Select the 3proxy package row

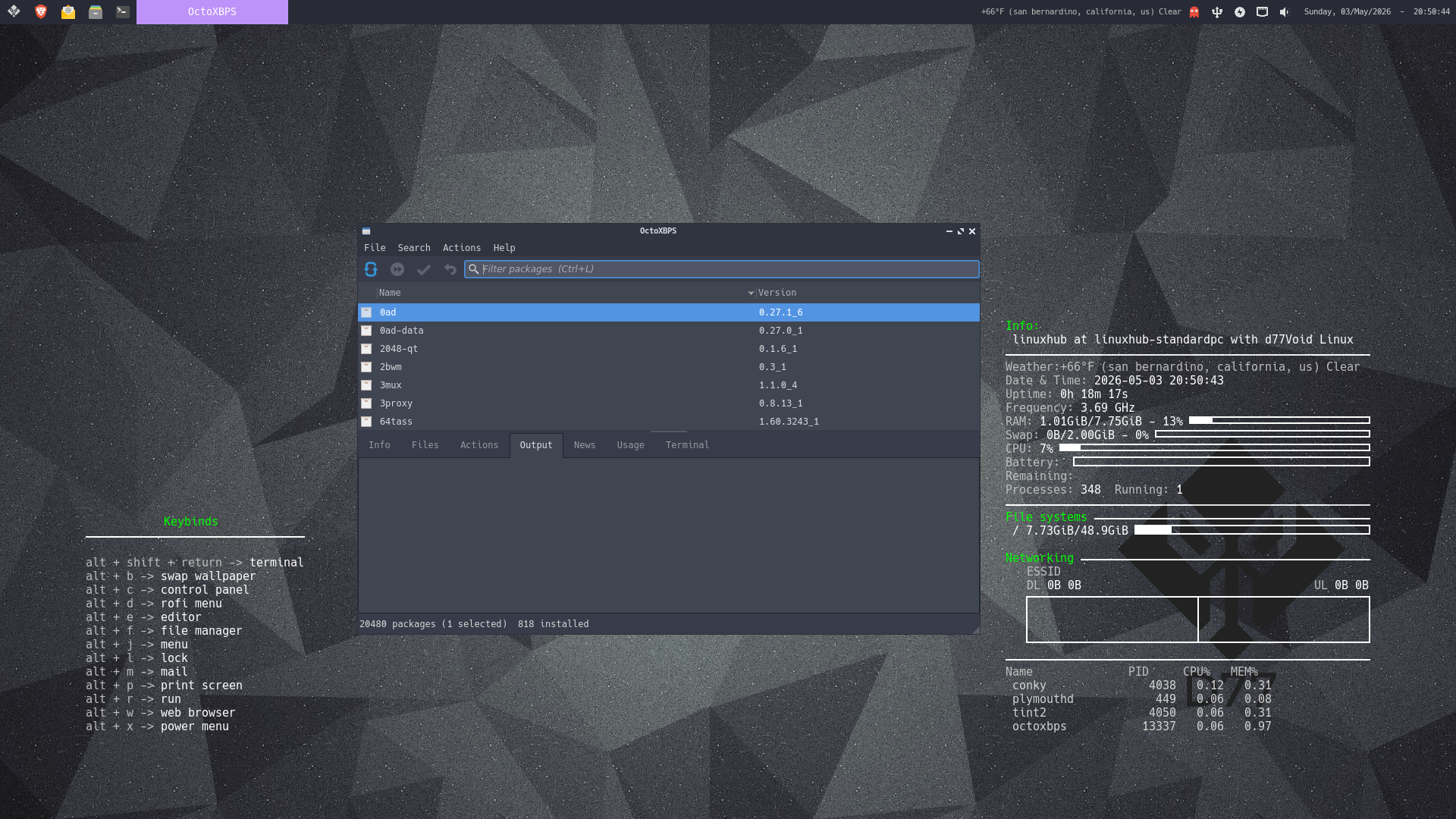(669, 403)
